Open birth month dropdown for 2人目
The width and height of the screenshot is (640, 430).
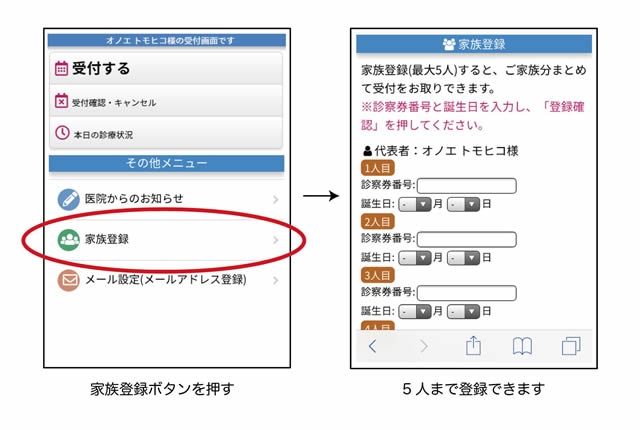(415, 258)
